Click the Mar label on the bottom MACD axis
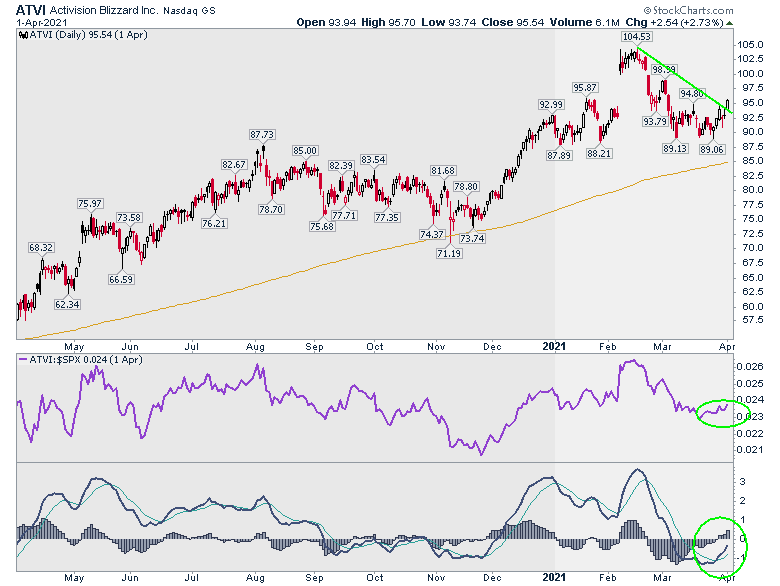The image size is (780, 586). coord(662,578)
